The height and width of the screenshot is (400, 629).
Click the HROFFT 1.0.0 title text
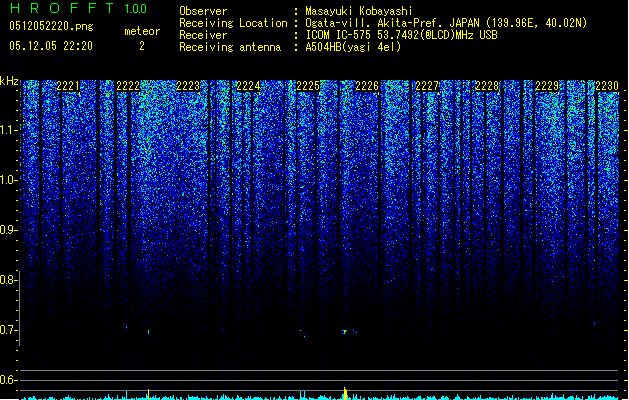[79, 8]
